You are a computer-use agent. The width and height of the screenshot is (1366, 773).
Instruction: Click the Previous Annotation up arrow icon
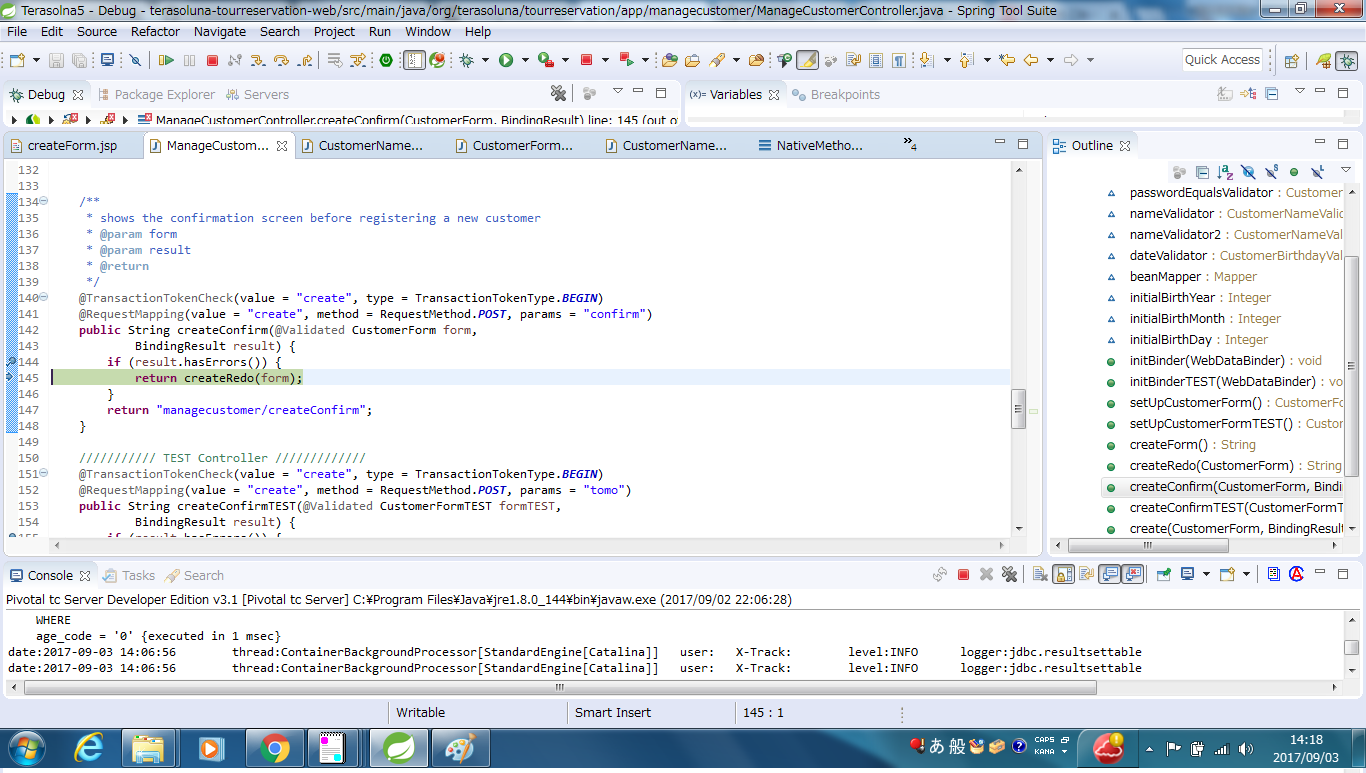965,60
